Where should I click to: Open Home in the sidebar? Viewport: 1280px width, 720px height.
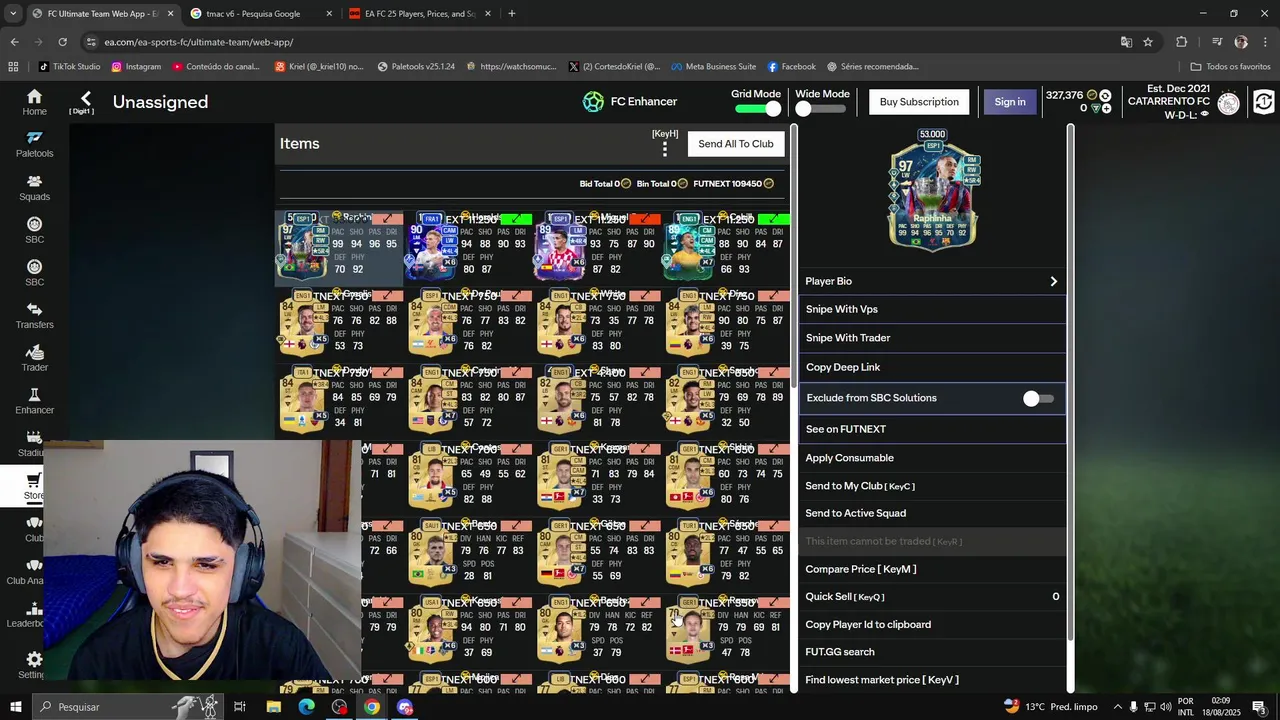coord(34,102)
